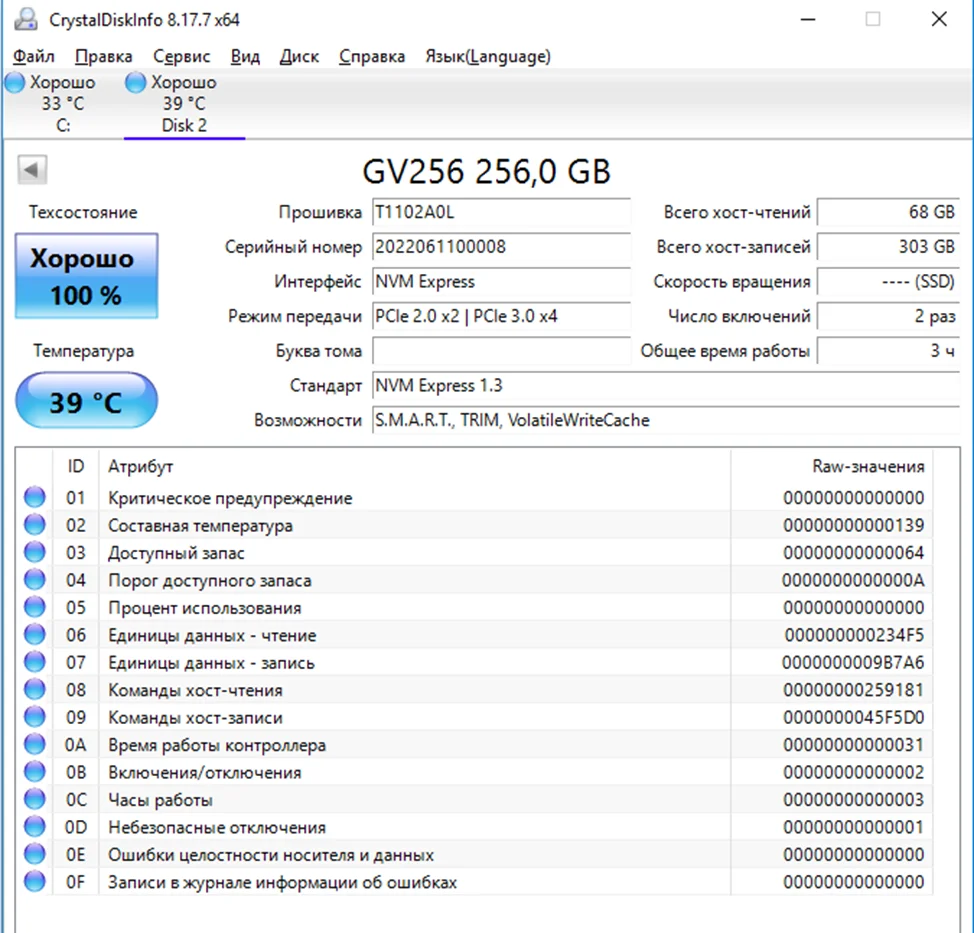The width and height of the screenshot is (974, 933).
Task: Select the Составная температура attribute row
Action: pyautogui.click(x=400, y=525)
